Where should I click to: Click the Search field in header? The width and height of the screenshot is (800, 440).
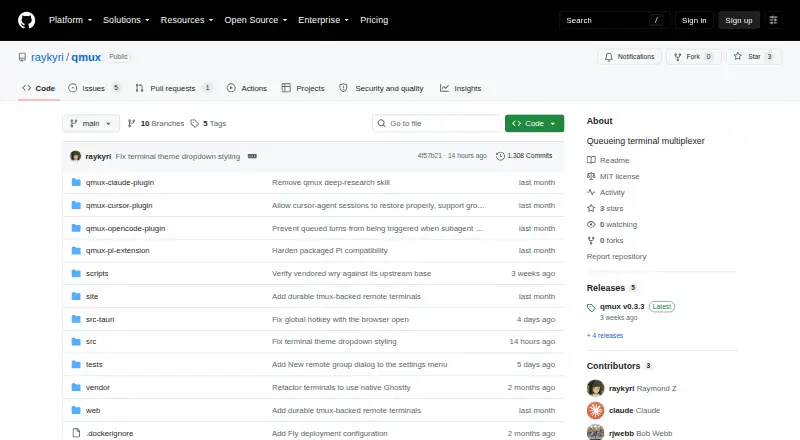(x=614, y=20)
